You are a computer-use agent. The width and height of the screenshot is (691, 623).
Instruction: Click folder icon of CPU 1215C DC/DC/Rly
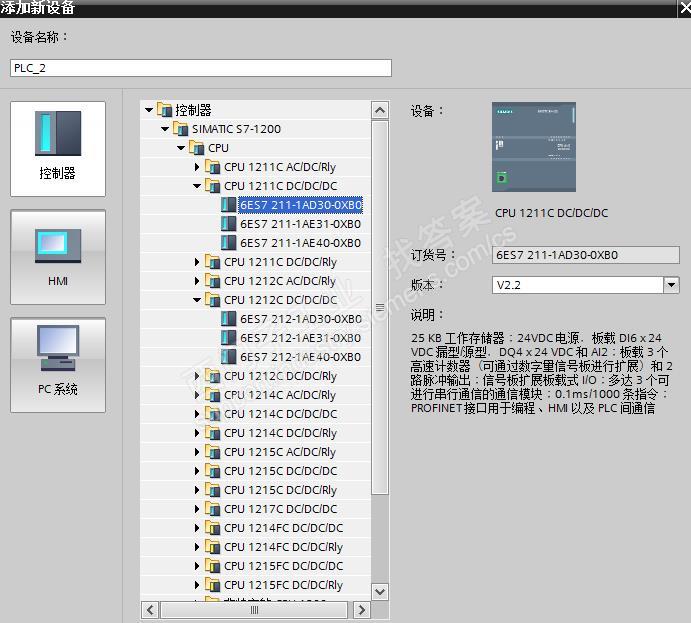pos(212,490)
